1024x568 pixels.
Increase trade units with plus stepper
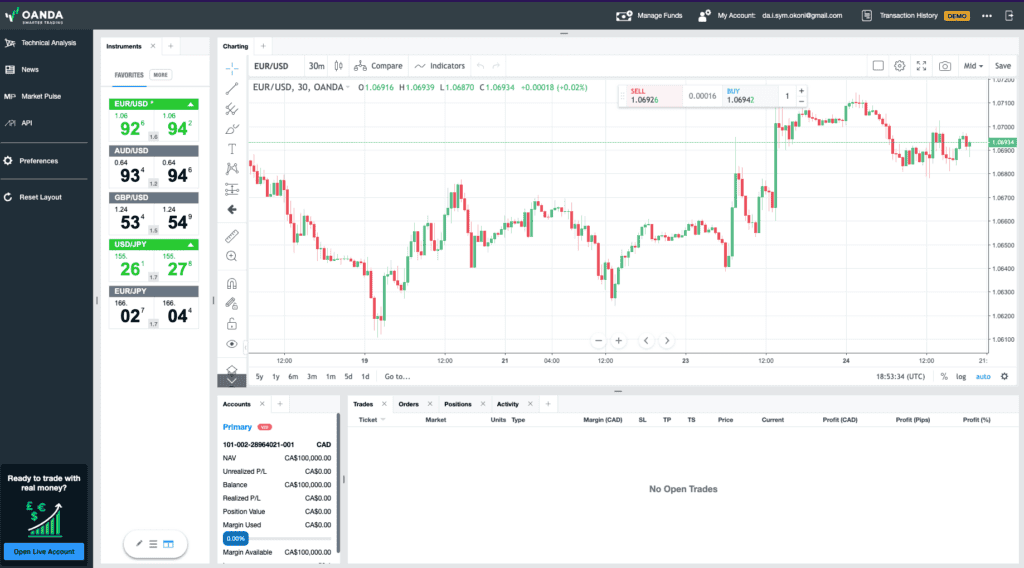801,91
